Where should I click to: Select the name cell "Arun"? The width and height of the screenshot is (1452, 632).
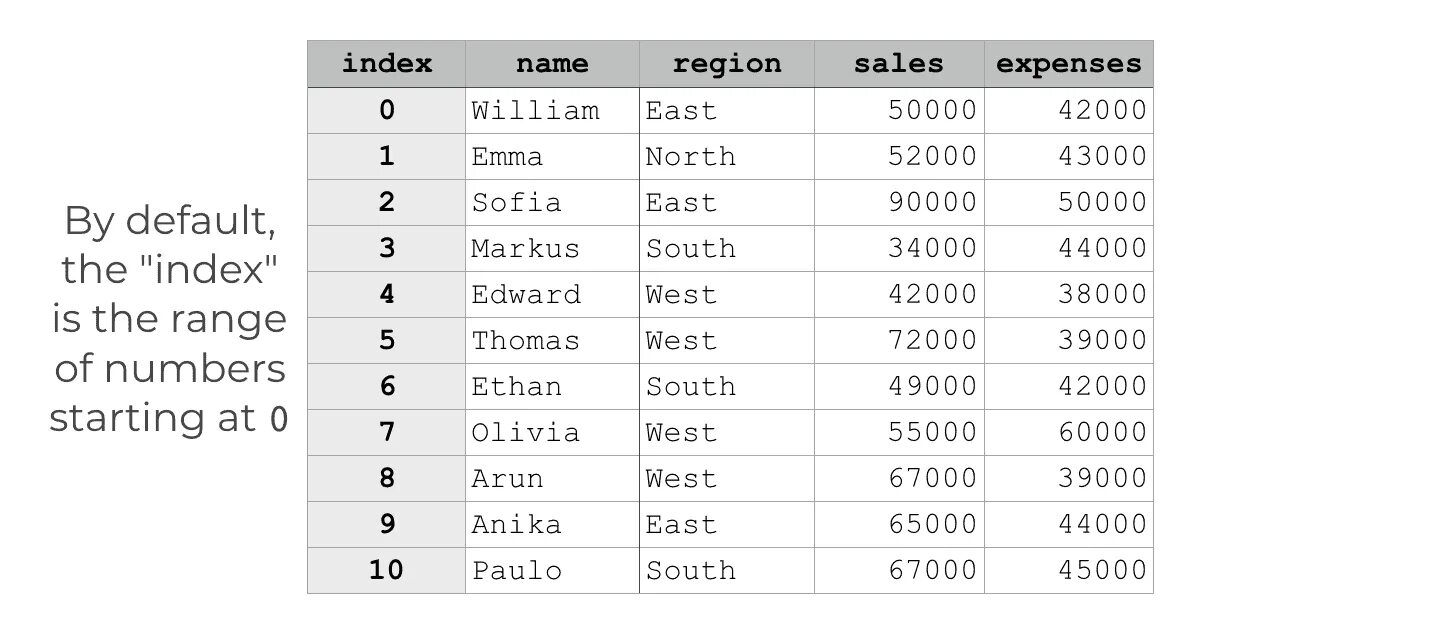[552, 478]
